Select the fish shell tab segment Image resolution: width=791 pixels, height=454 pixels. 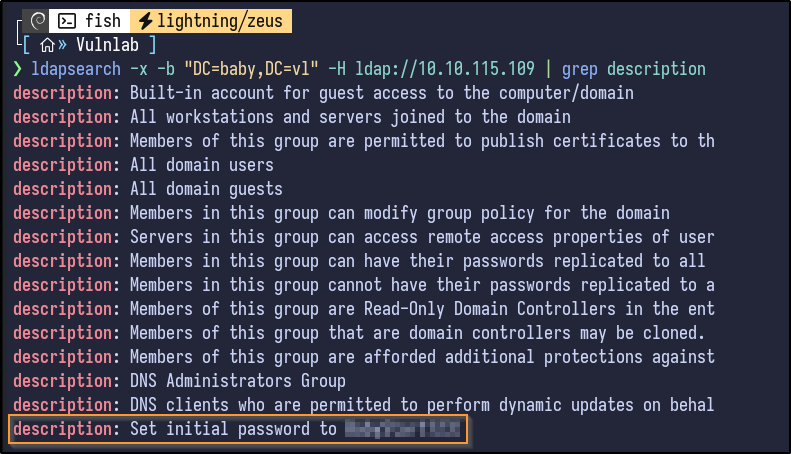tap(90, 20)
